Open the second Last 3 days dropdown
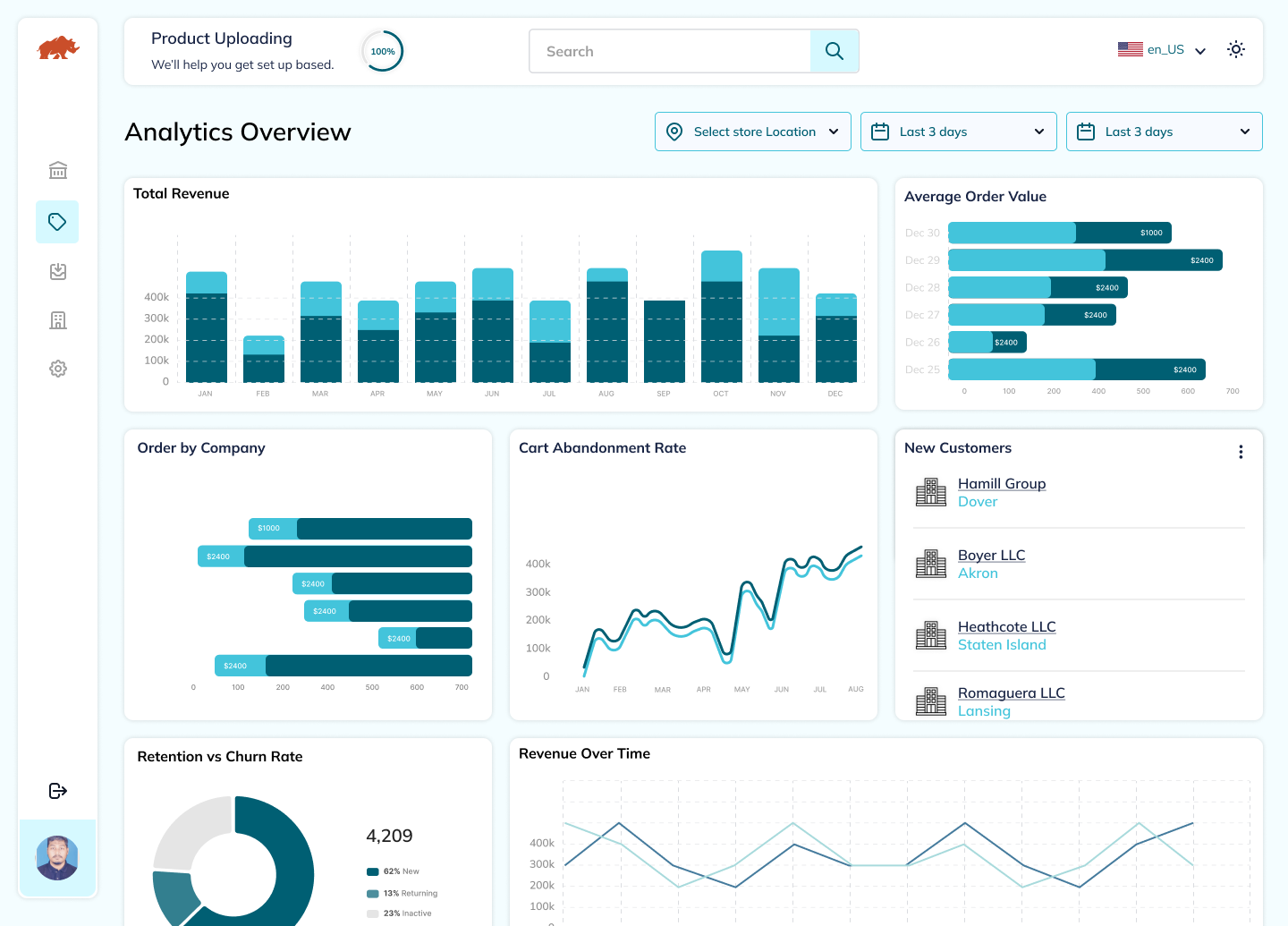Viewport: 1288px width, 926px height. (x=1165, y=132)
